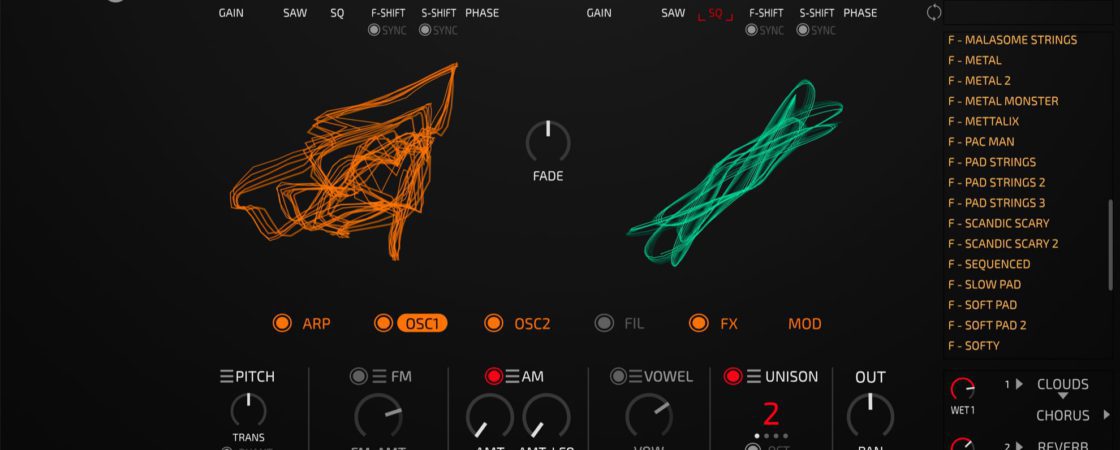The image size is (1120, 450).
Task: Click the green oscillator 2 waveform display
Action: (735, 173)
